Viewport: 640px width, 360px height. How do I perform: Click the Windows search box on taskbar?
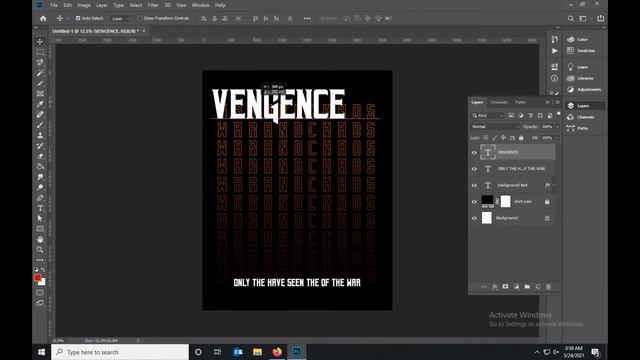point(120,352)
